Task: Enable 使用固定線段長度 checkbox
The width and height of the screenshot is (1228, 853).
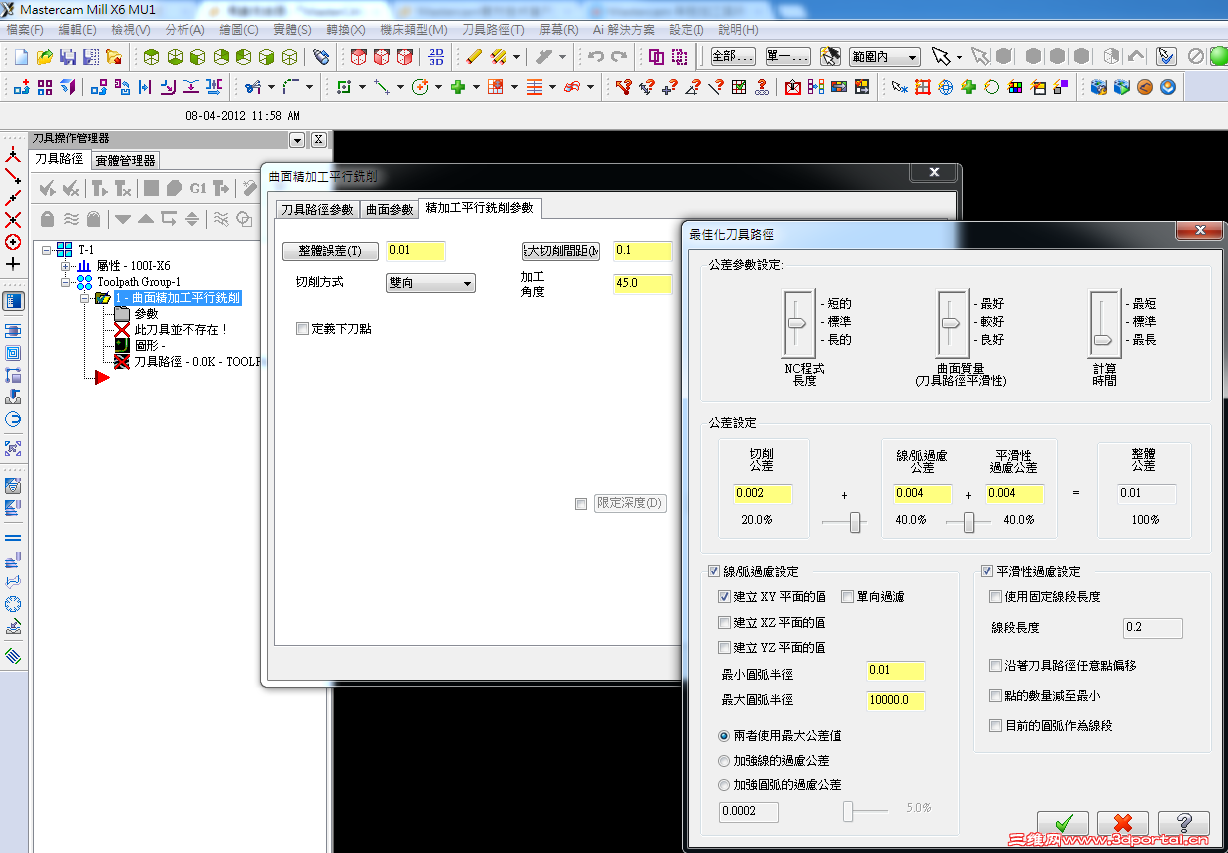Action: 995,597
